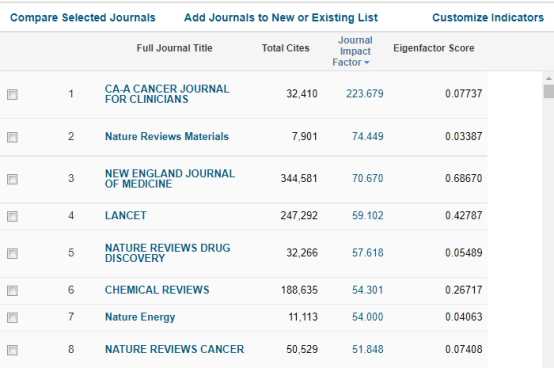Click impact factor value 51.848
The width and height of the screenshot is (554, 368).
tap(367, 349)
